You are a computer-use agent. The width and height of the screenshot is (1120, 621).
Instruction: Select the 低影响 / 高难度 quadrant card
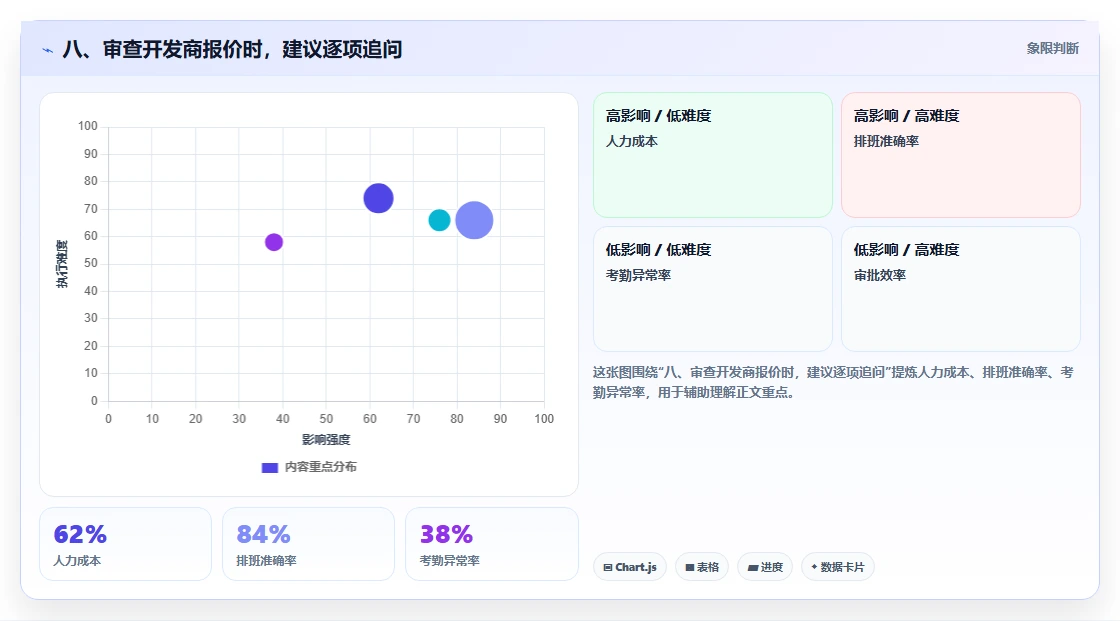pyautogui.click(x=961, y=289)
